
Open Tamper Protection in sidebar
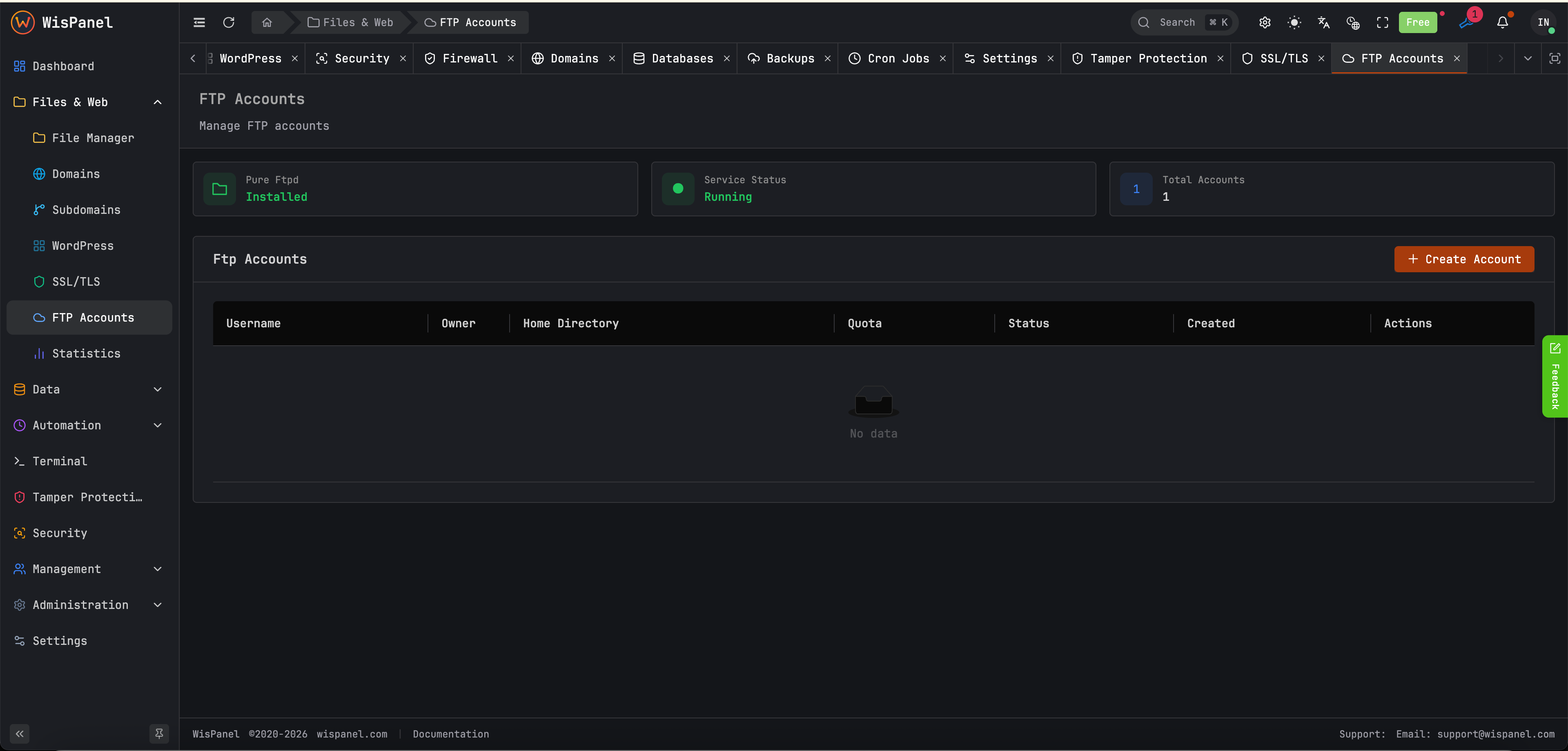point(89,497)
